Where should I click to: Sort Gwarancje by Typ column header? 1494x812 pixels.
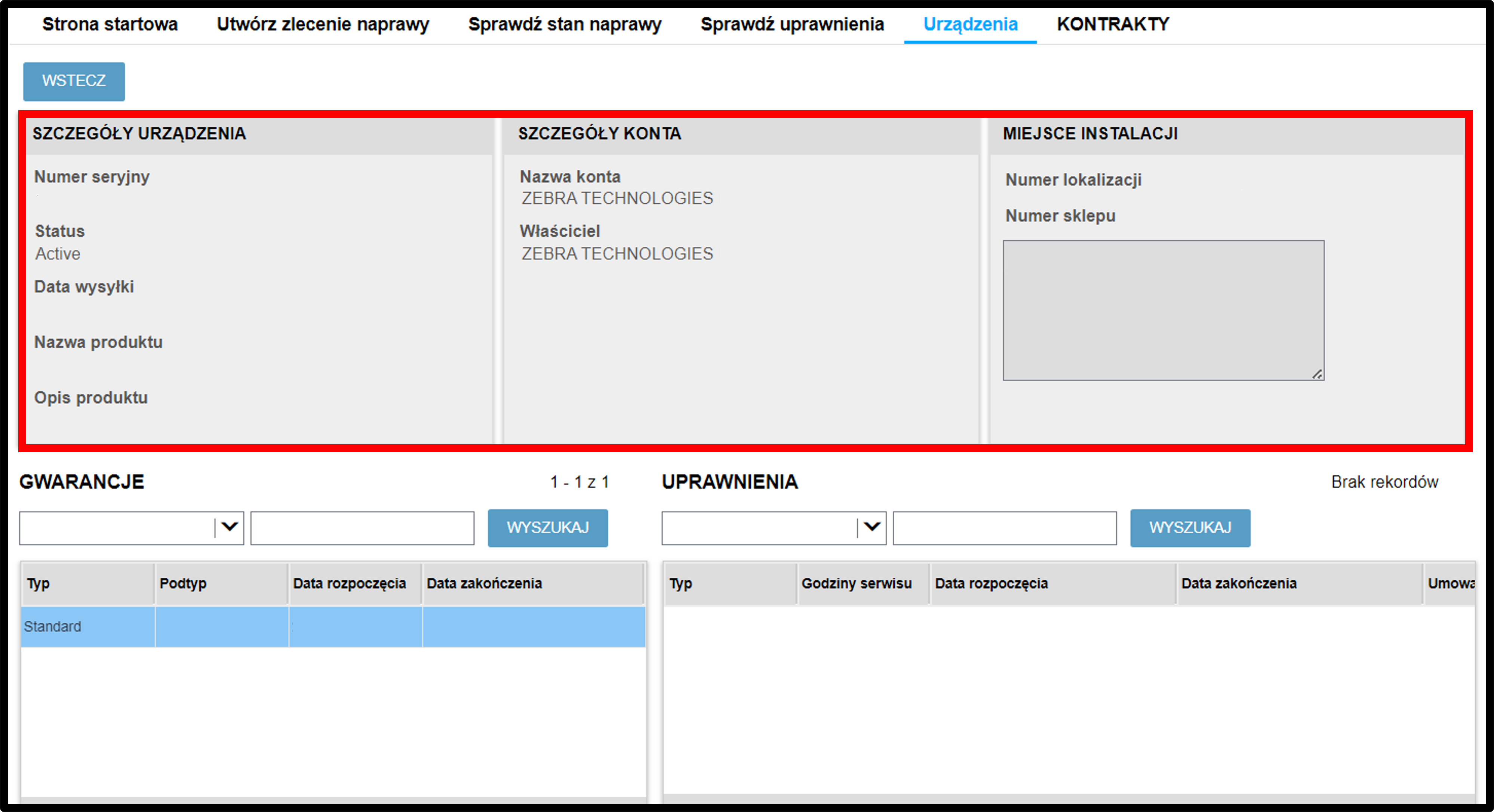pos(87,584)
